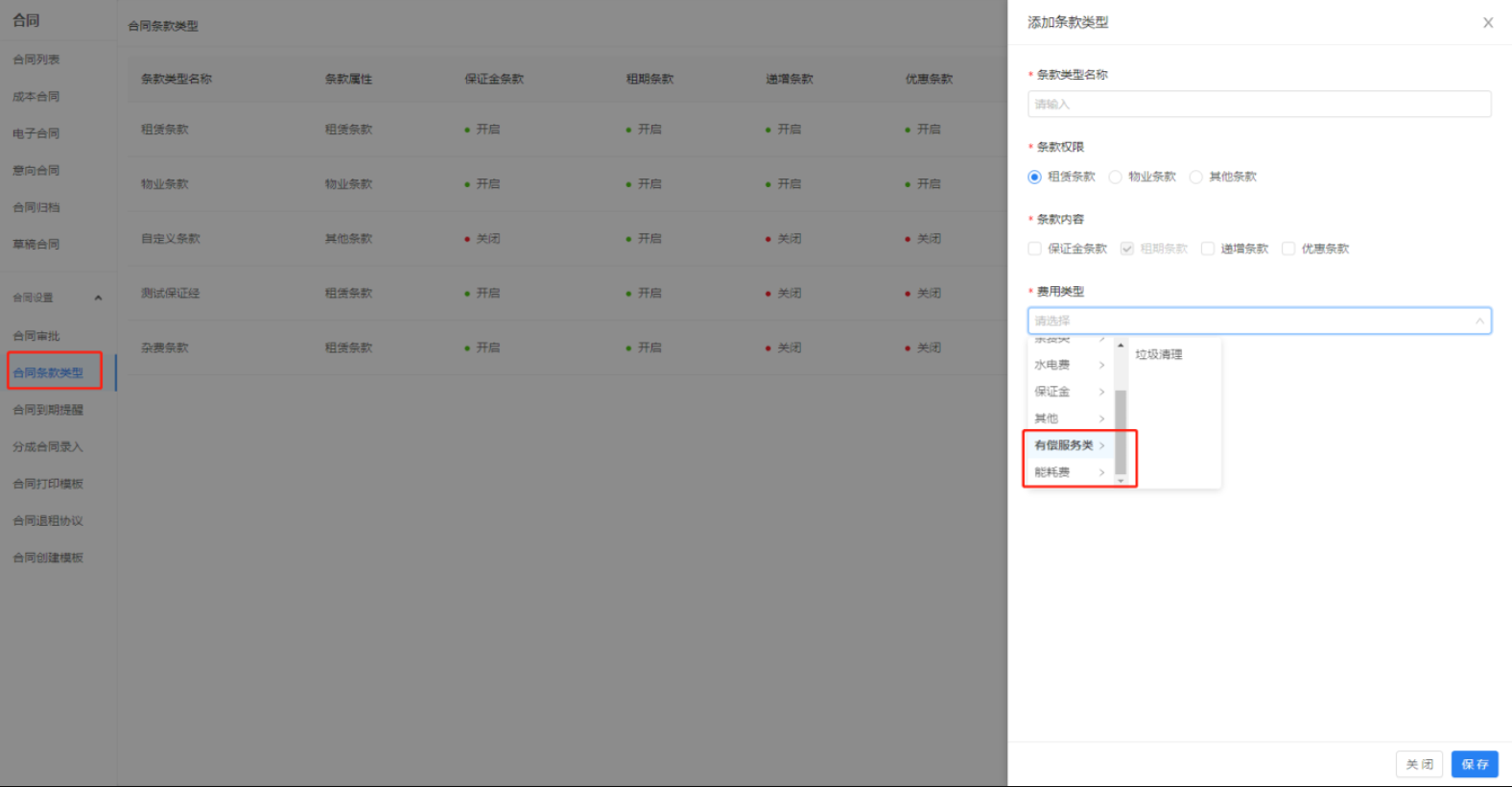The height and width of the screenshot is (787, 1512).
Task: Click the chevron arrow beside 保证金
Action: (x=1101, y=393)
